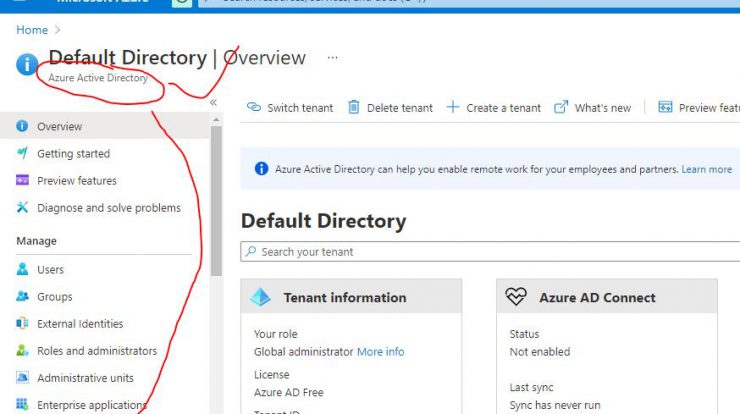
Task: Click the Delete tenant trash icon
Action: click(x=354, y=107)
